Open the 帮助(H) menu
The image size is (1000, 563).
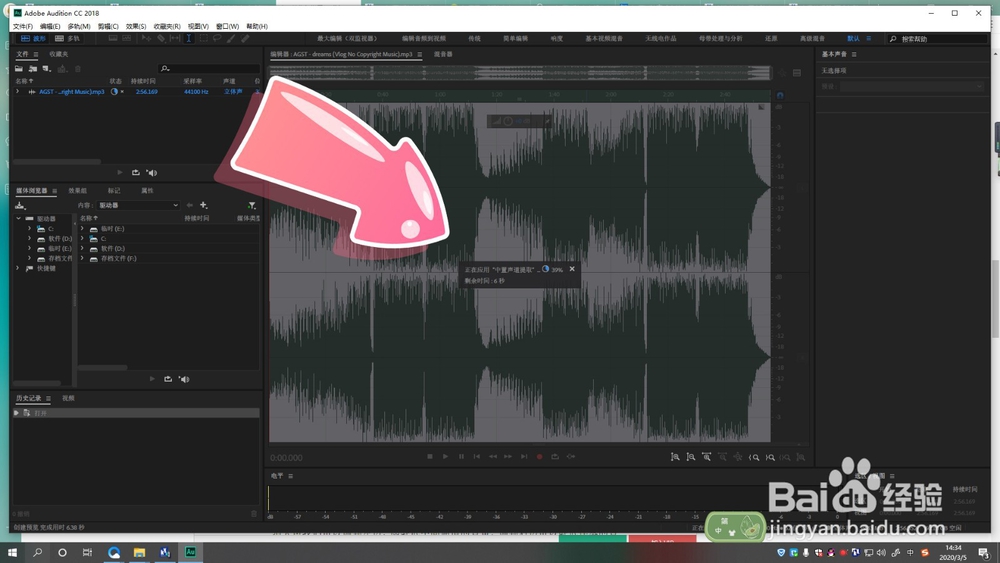pyautogui.click(x=257, y=26)
